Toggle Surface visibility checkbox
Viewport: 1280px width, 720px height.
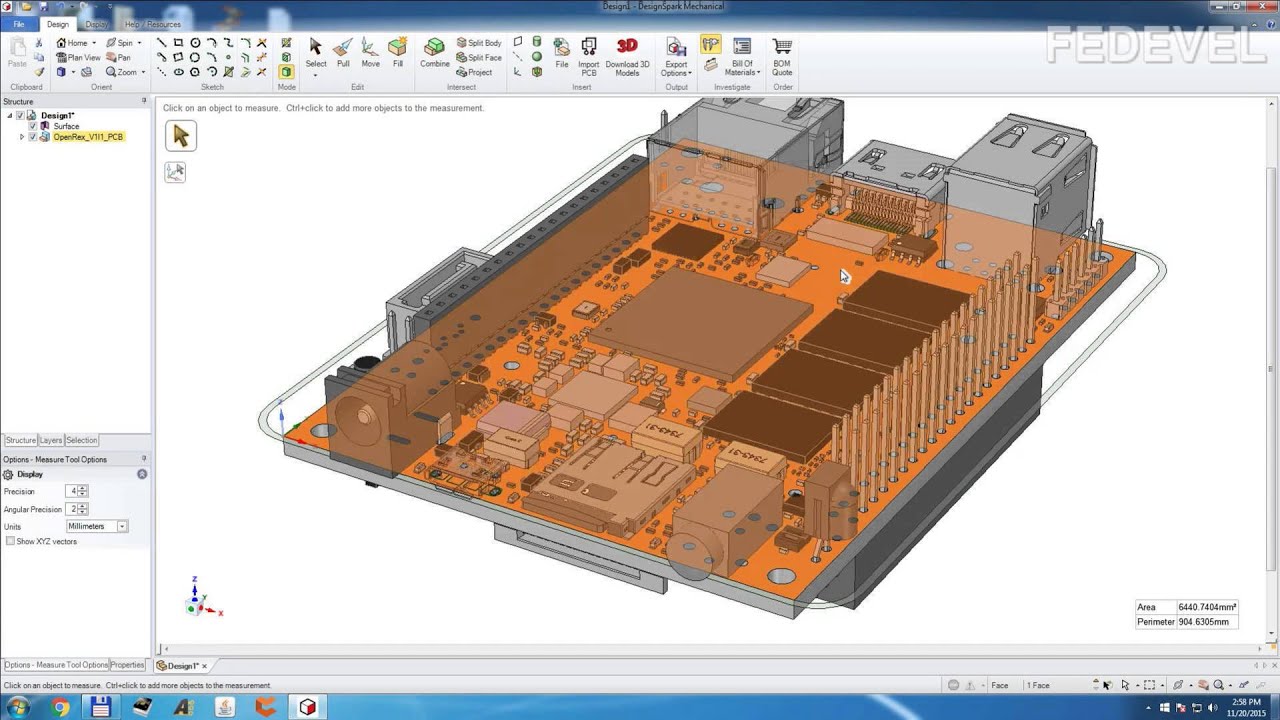(x=32, y=126)
